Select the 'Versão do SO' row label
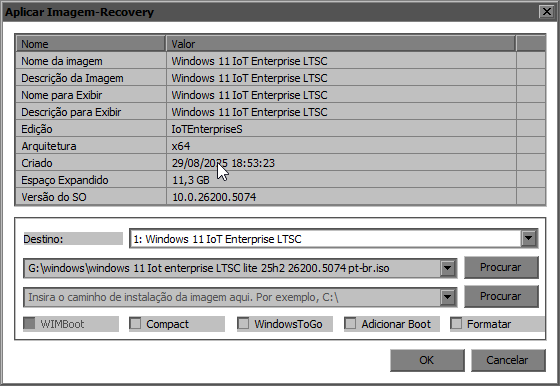560x386 pixels. [x=54, y=197]
